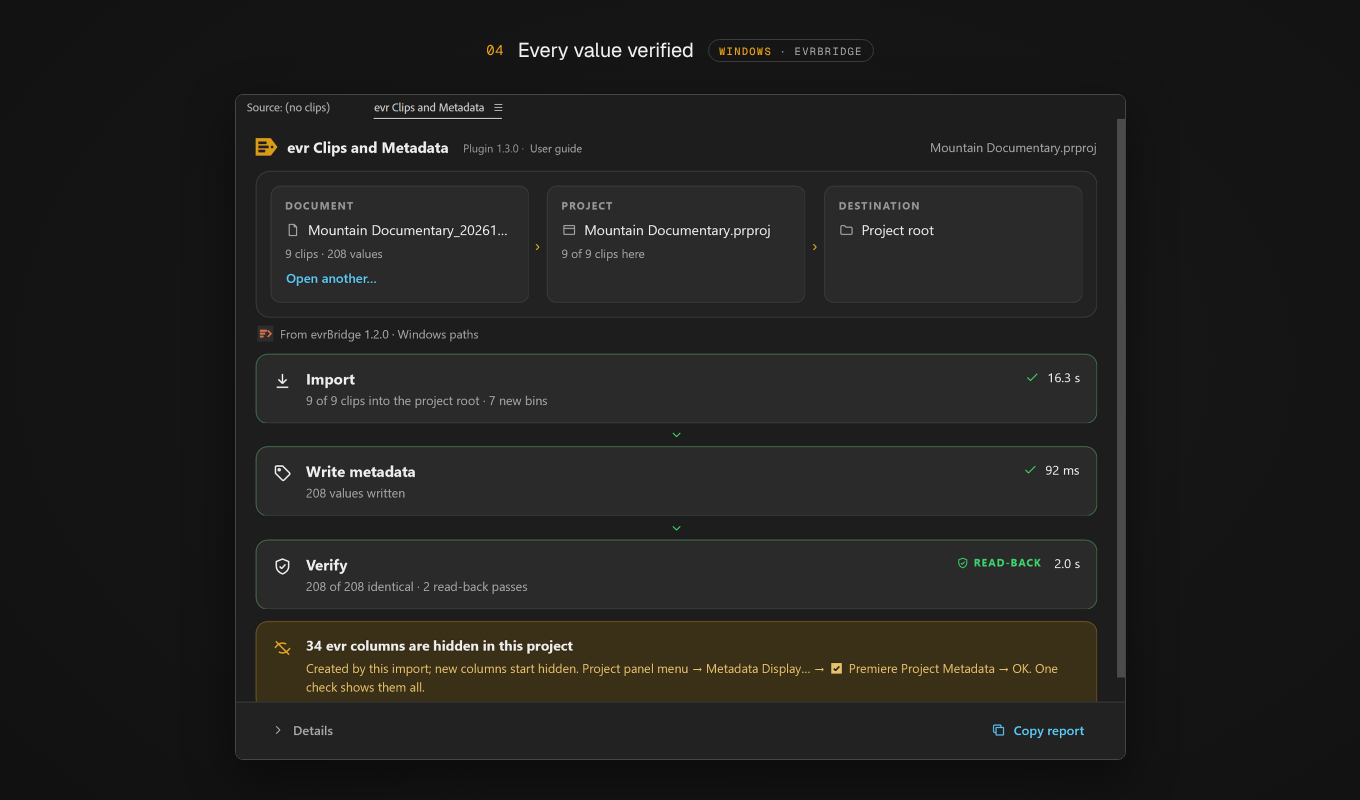
Task: Click the green checkmark beside 92 ms
Action: point(1030,470)
